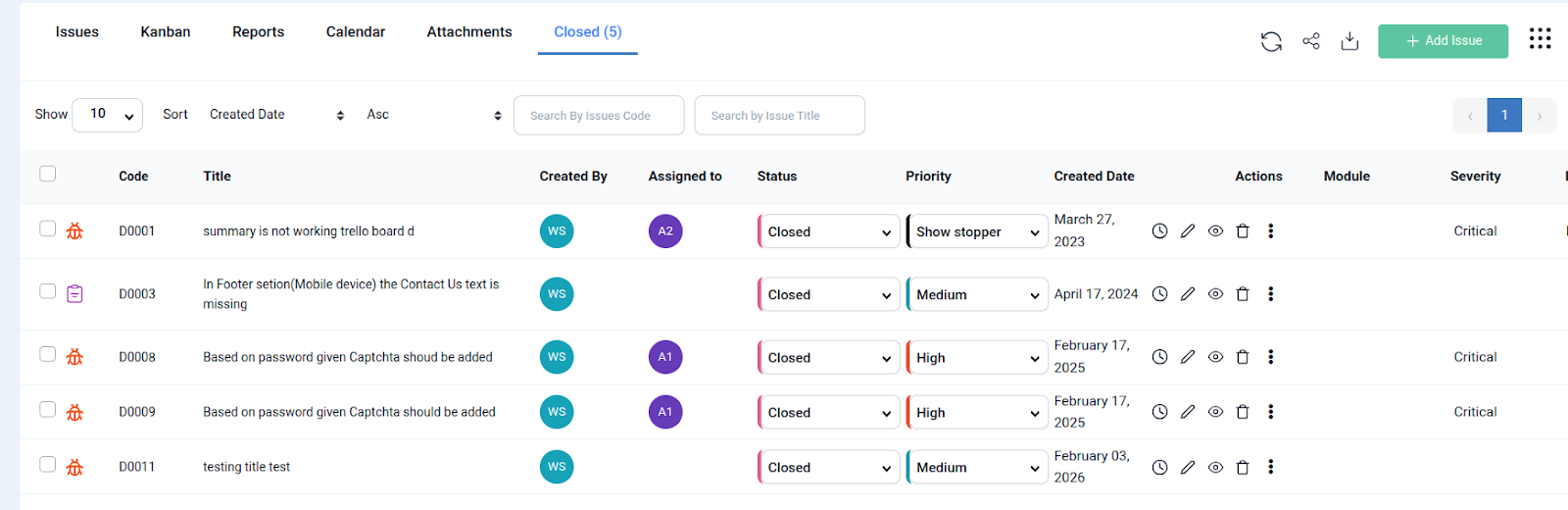Viewport: 1568px width, 510px height.
Task: Open time log clock for D0011
Action: 1159,468
